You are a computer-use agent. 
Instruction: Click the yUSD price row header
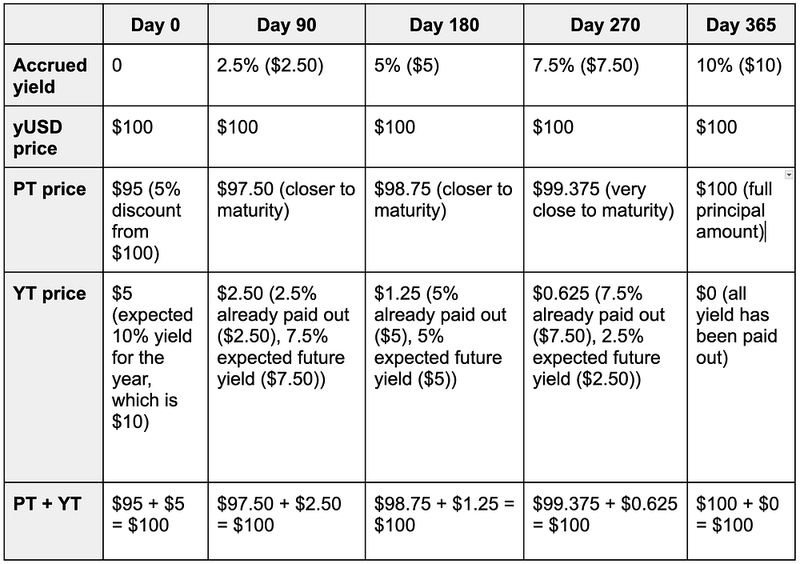click(50, 138)
